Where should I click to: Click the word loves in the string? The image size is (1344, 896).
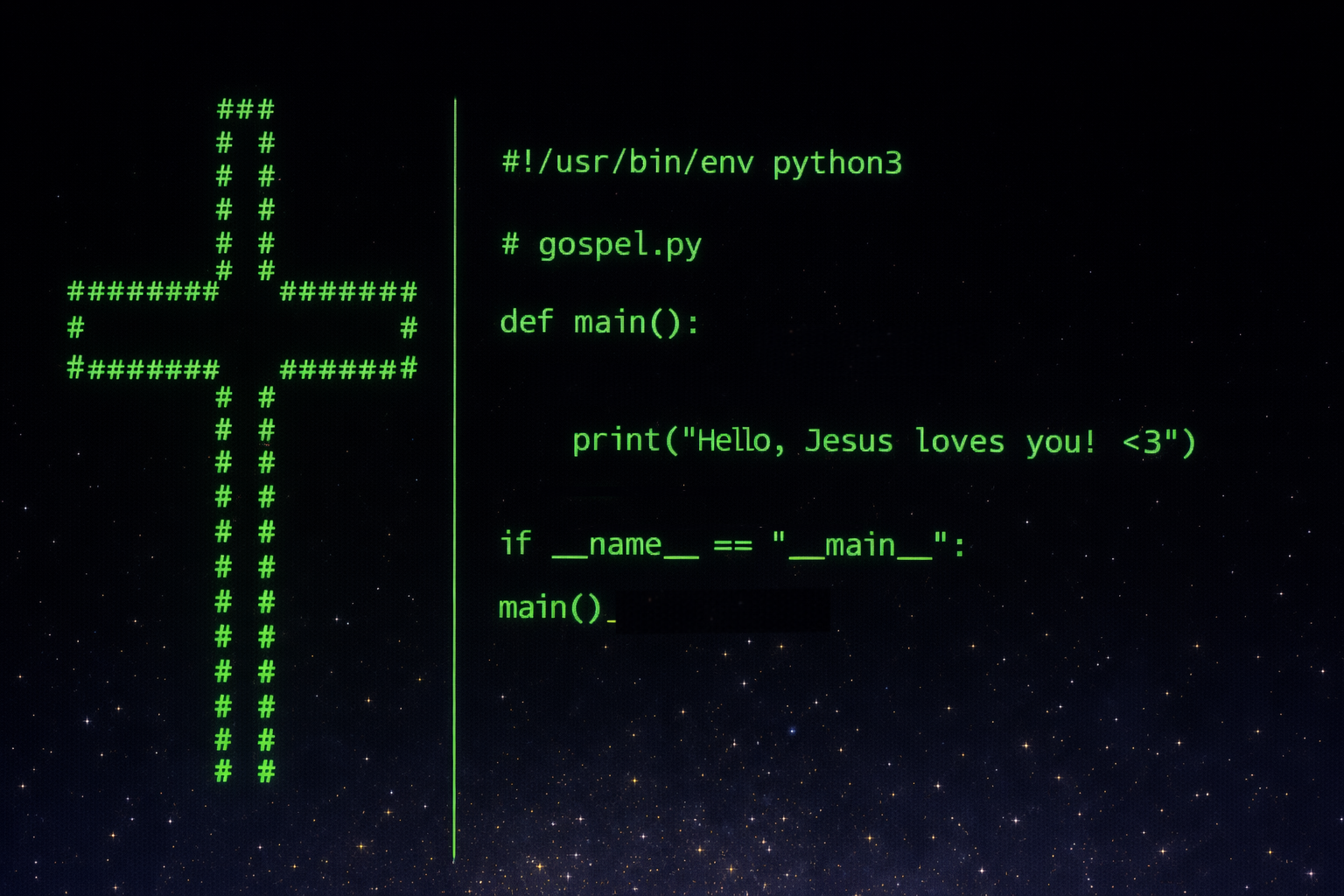959,440
